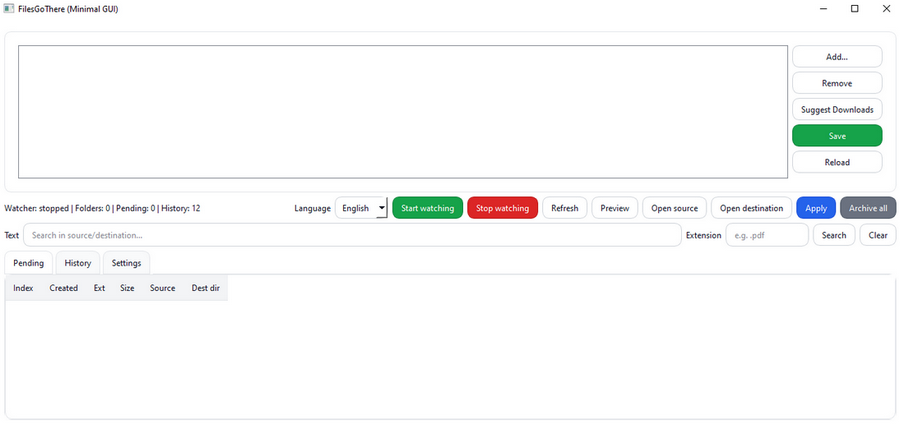The width and height of the screenshot is (900, 425).
Task: Click Open destination button
Action: tap(751, 208)
